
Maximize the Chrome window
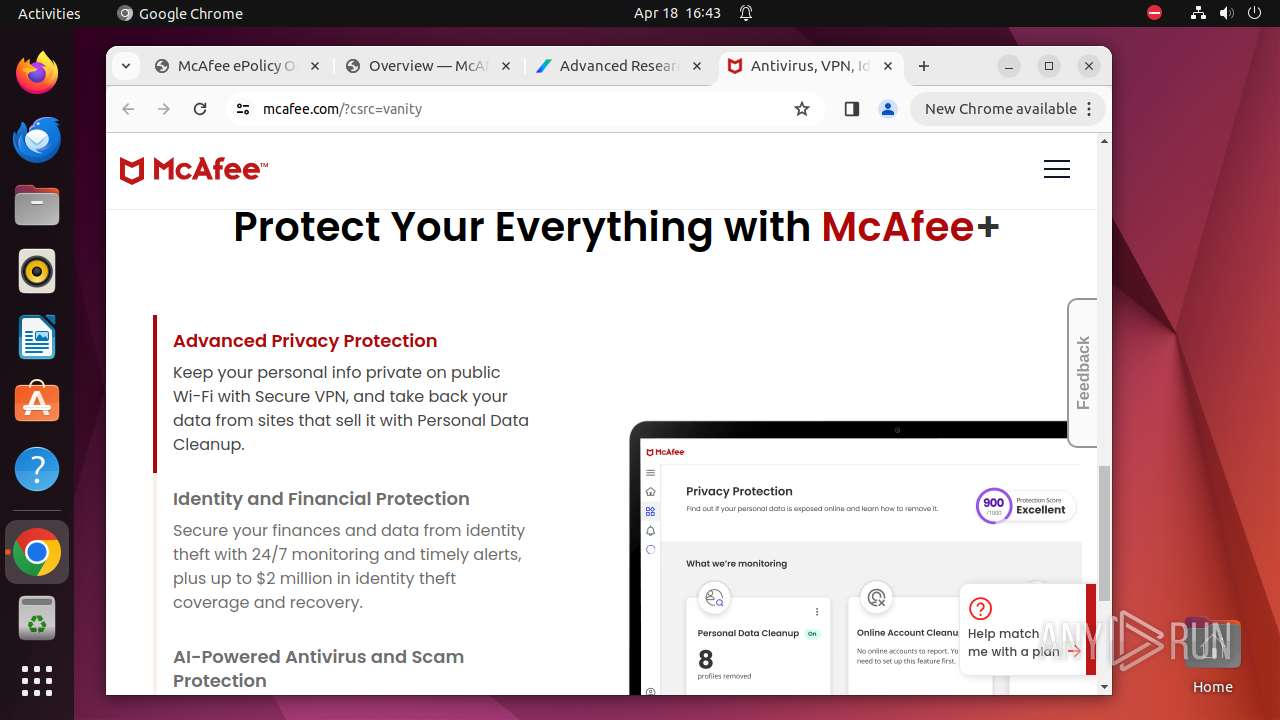click(x=1049, y=66)
